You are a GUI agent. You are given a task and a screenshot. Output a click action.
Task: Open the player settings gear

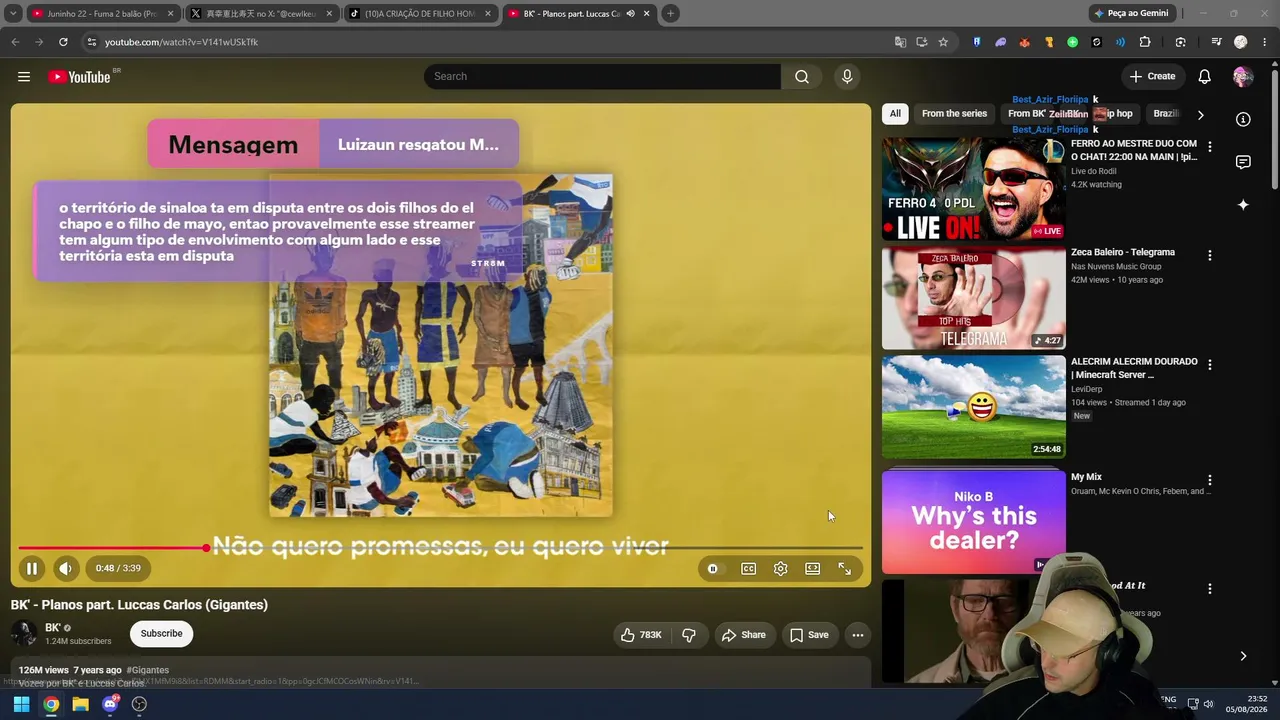(781, 569)
